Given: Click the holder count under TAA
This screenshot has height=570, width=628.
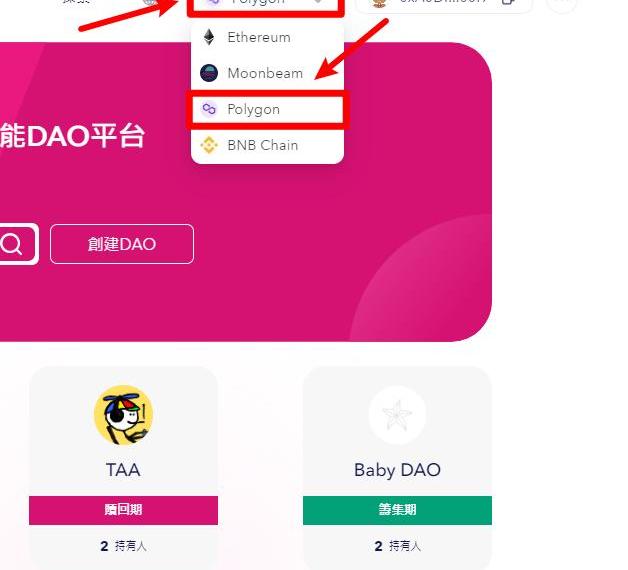Looking at the screenshot, I should (123, 546).
